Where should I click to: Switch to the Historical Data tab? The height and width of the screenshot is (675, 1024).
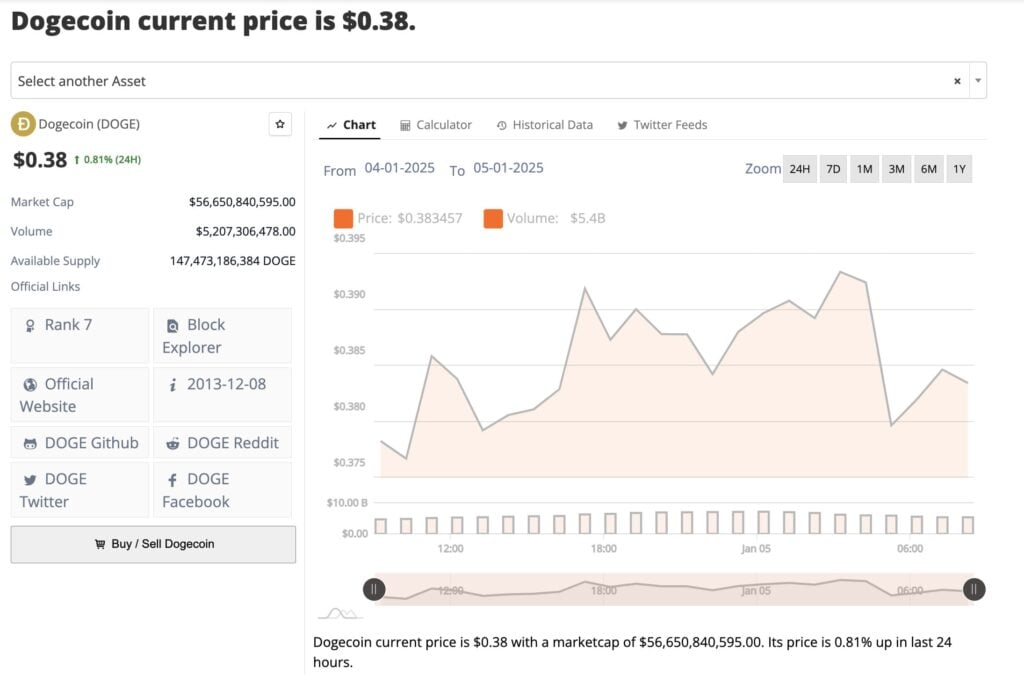(x=544, y=125)
